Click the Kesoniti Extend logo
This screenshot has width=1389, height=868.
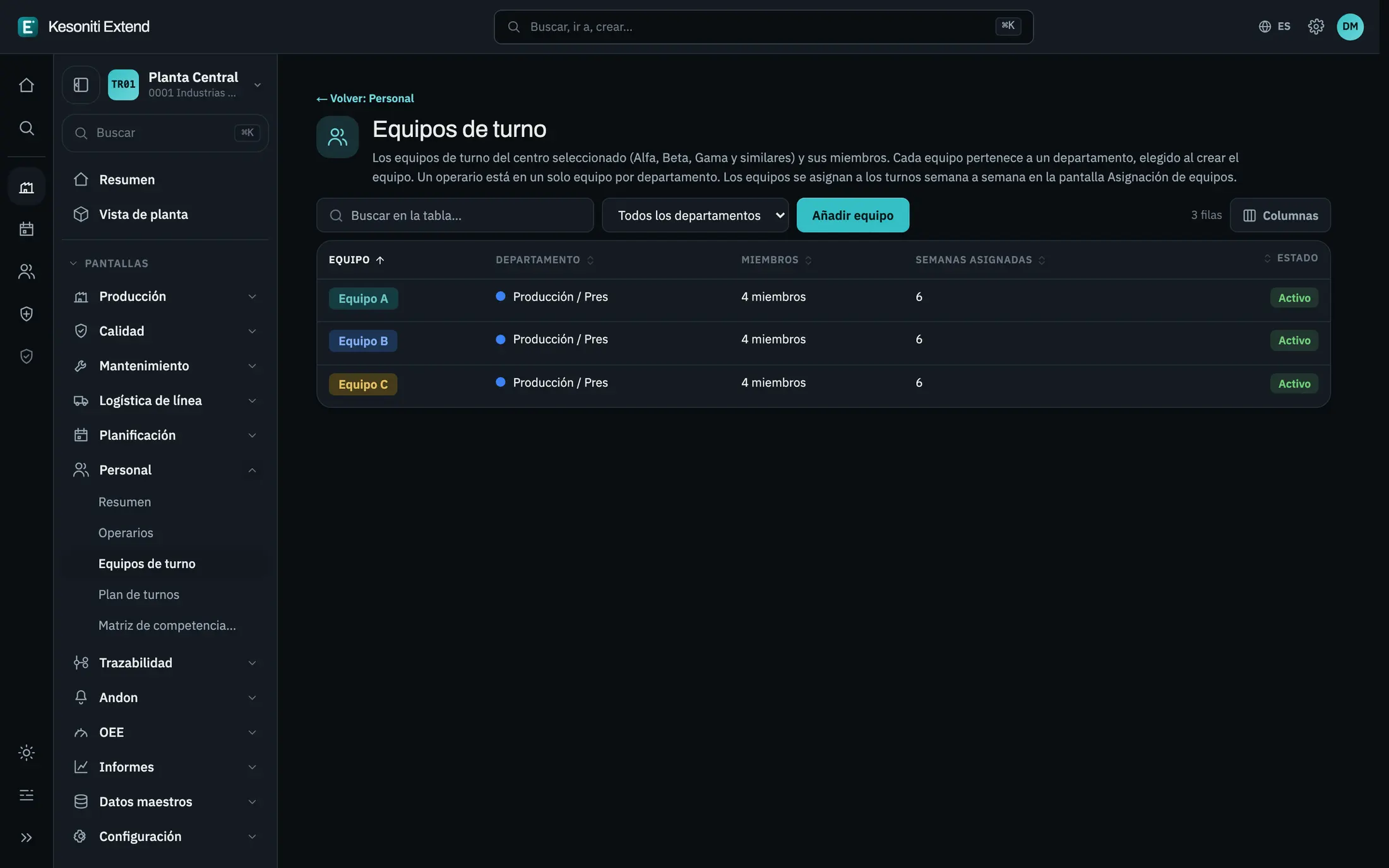tap(84, 27)
